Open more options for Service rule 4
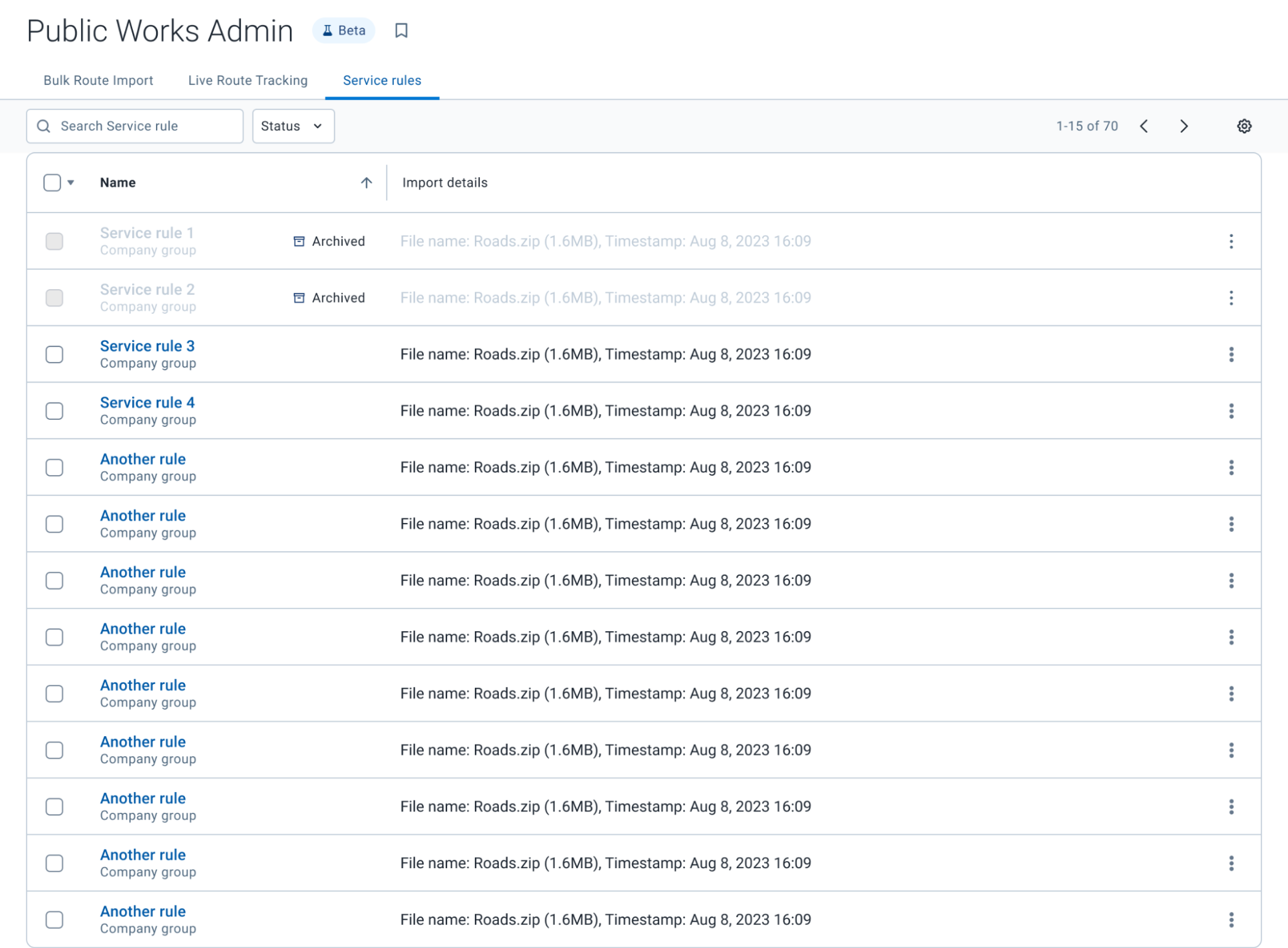 tap(1231, 411)
